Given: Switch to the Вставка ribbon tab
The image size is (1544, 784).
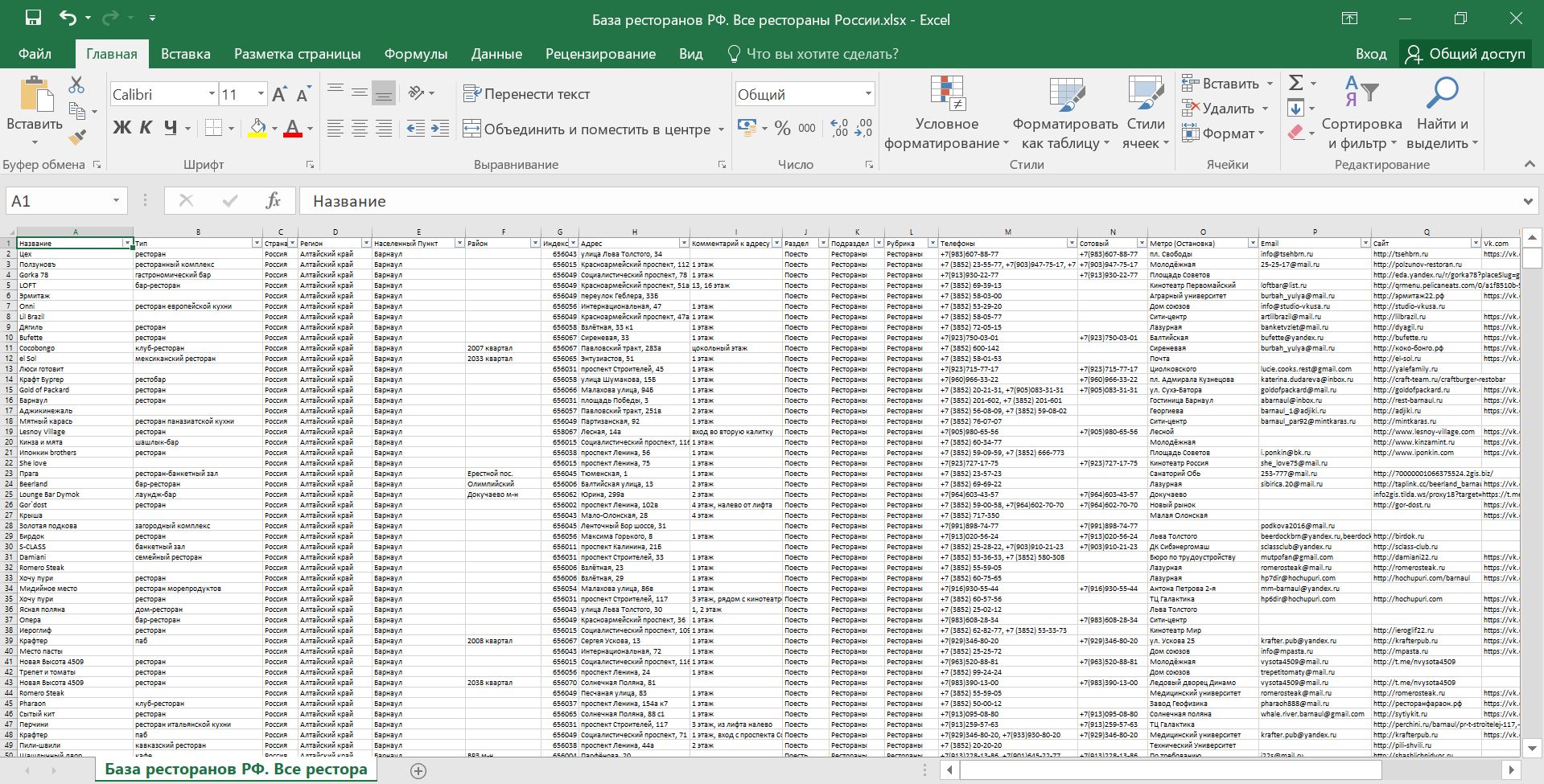Looking at the screenshot, I should pyautogui.click(x=185, y=54).
